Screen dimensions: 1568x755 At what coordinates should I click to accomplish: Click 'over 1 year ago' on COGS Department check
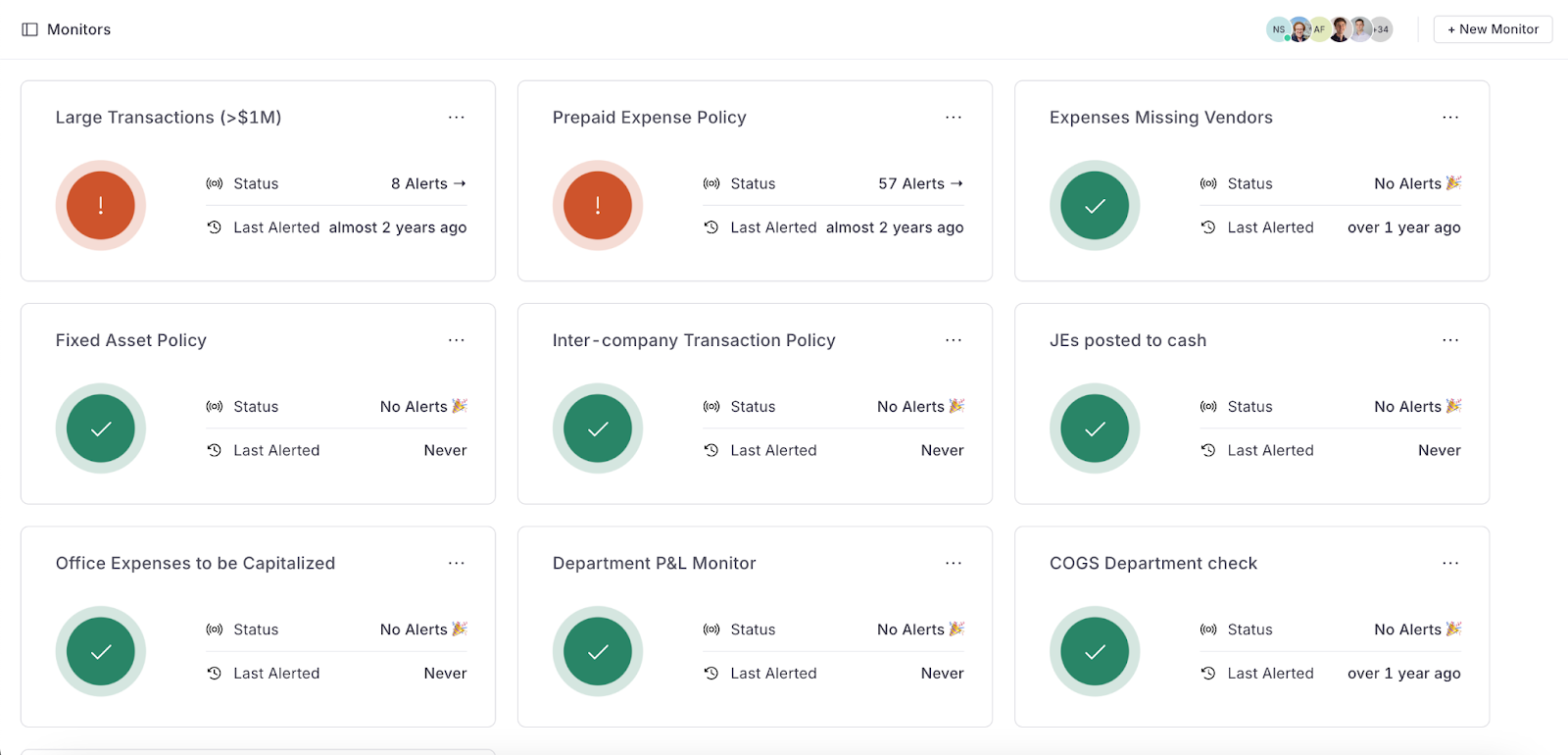(x=1404, y=674)
